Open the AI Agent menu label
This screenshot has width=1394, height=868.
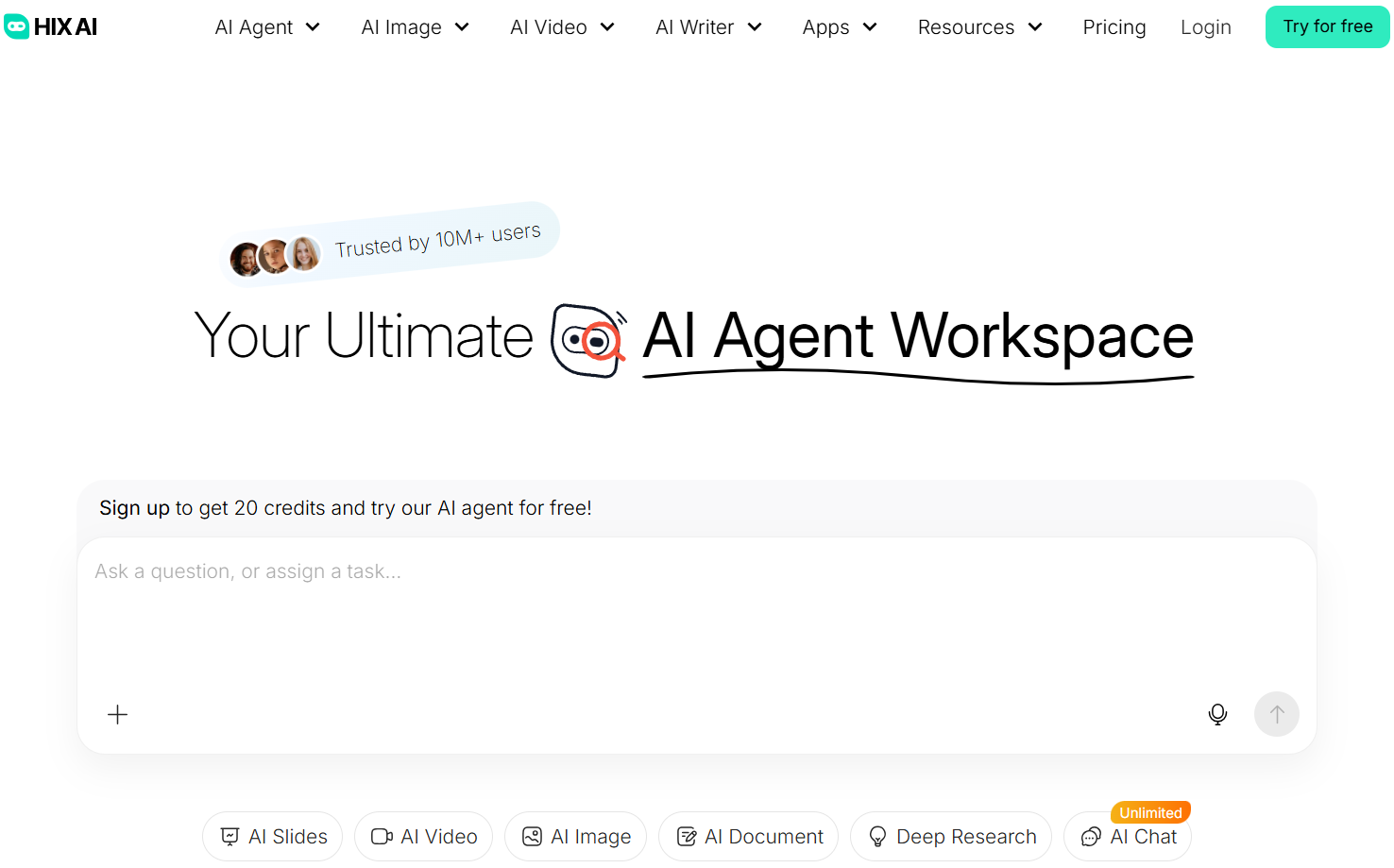(254, 27)
